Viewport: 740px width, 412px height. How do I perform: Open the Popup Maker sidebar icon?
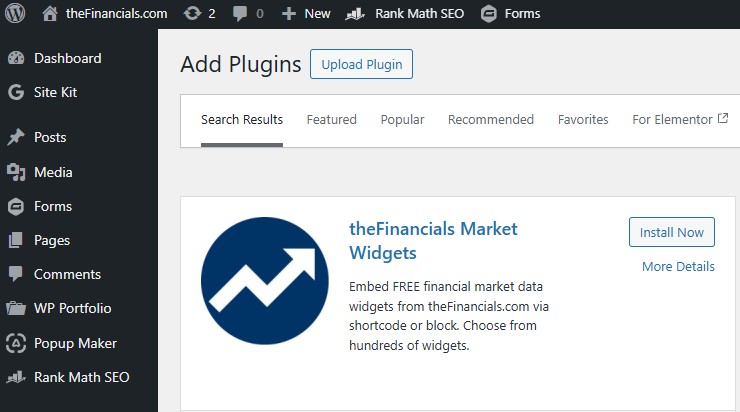pyautogui.click(x=15, y=343)
